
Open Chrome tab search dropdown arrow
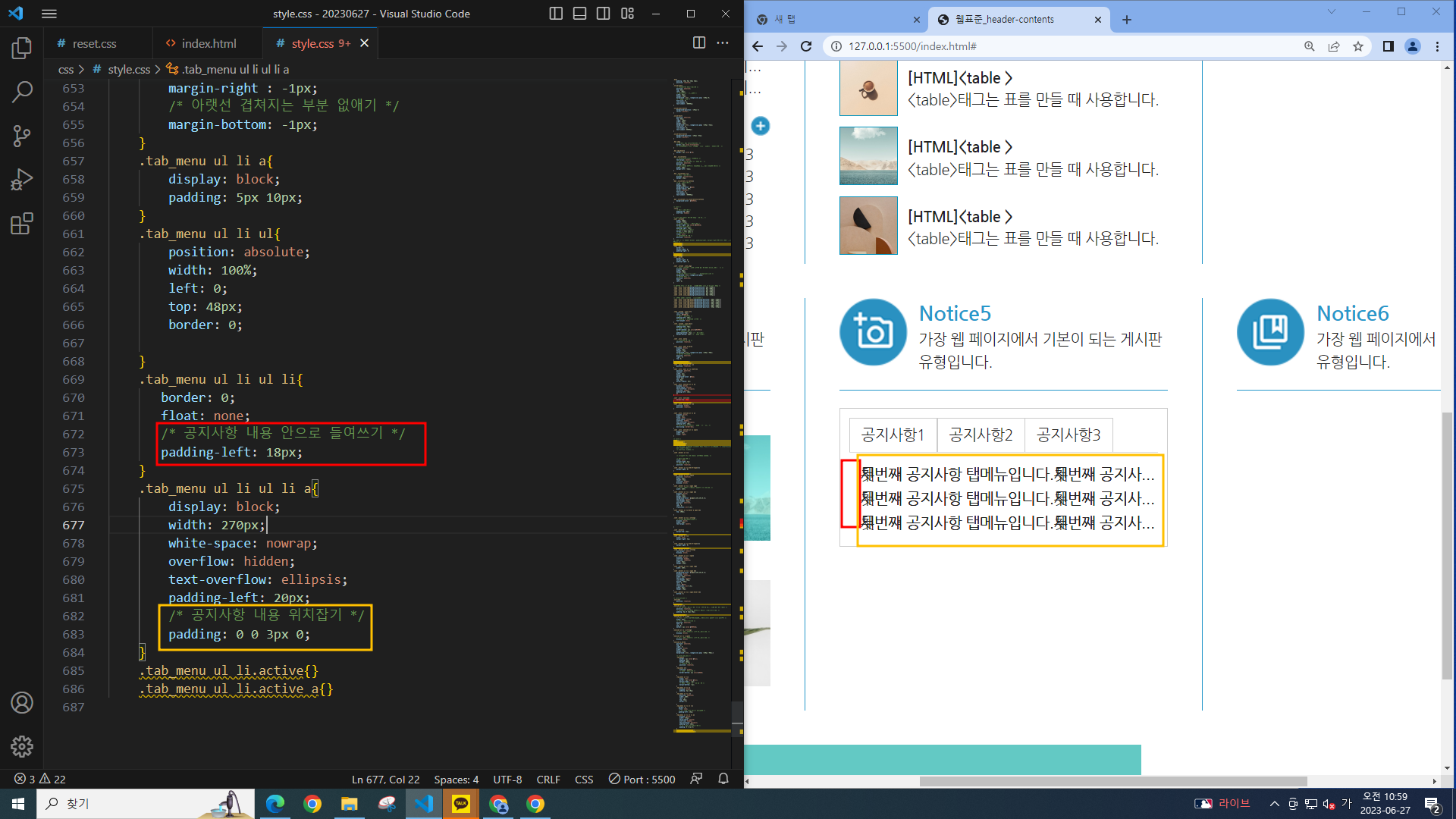pos(1331,12)
